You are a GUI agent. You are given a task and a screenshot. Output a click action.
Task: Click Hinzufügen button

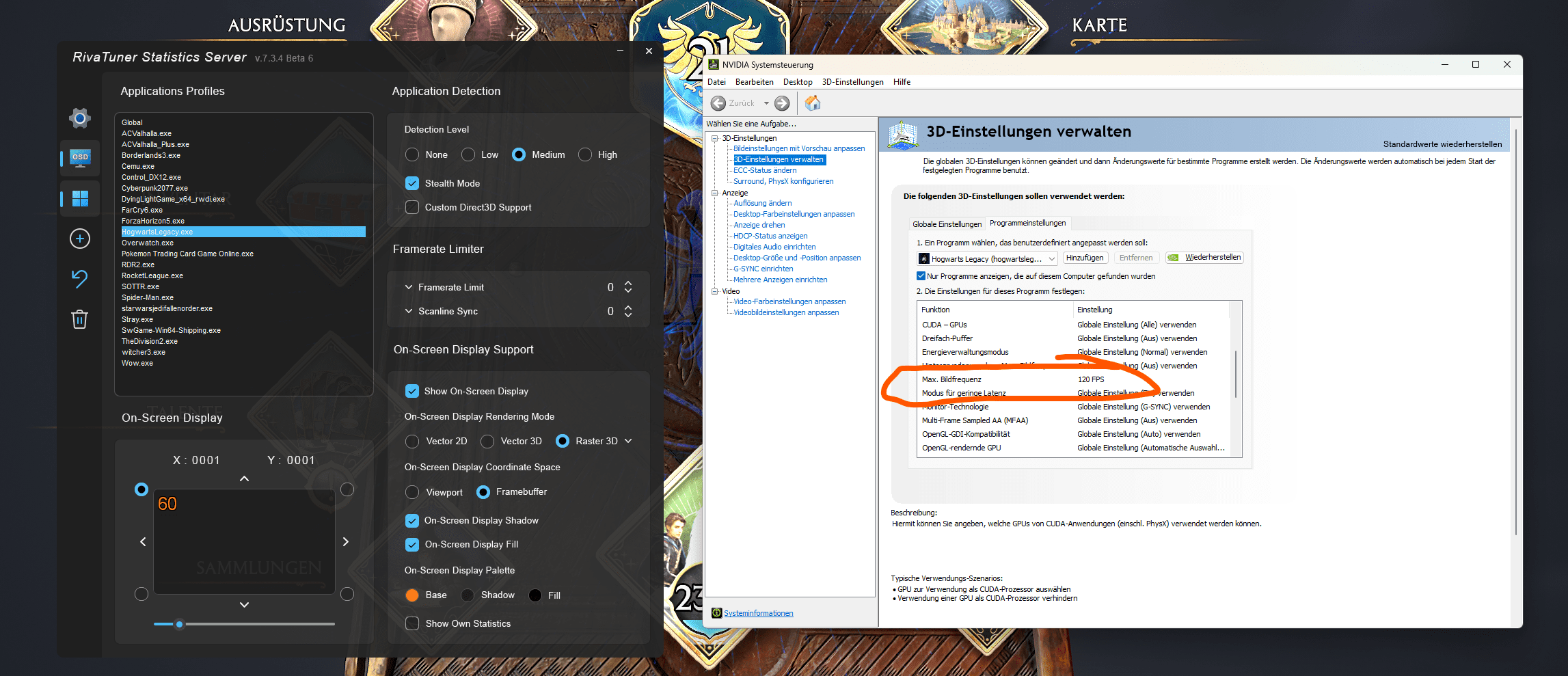point(1085,258)
